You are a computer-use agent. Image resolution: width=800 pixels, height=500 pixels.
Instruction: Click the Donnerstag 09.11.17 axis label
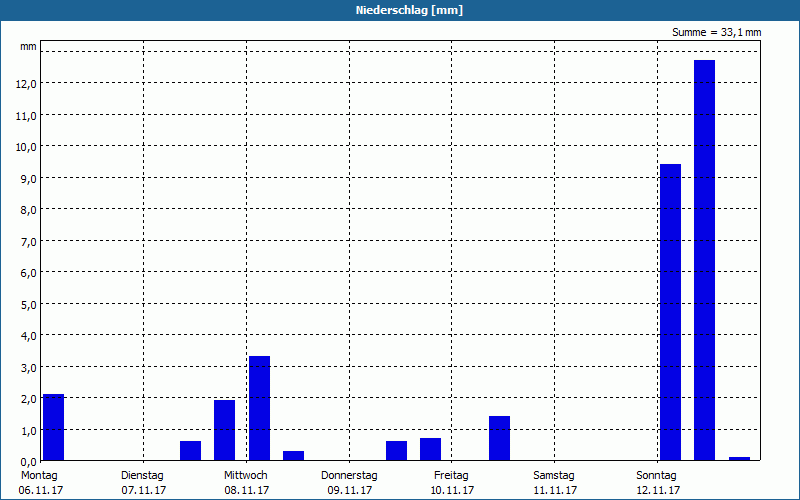pos(349,483)
